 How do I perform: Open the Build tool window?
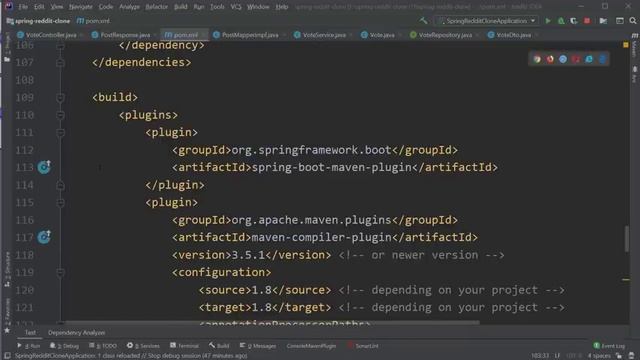pos(219,346)
